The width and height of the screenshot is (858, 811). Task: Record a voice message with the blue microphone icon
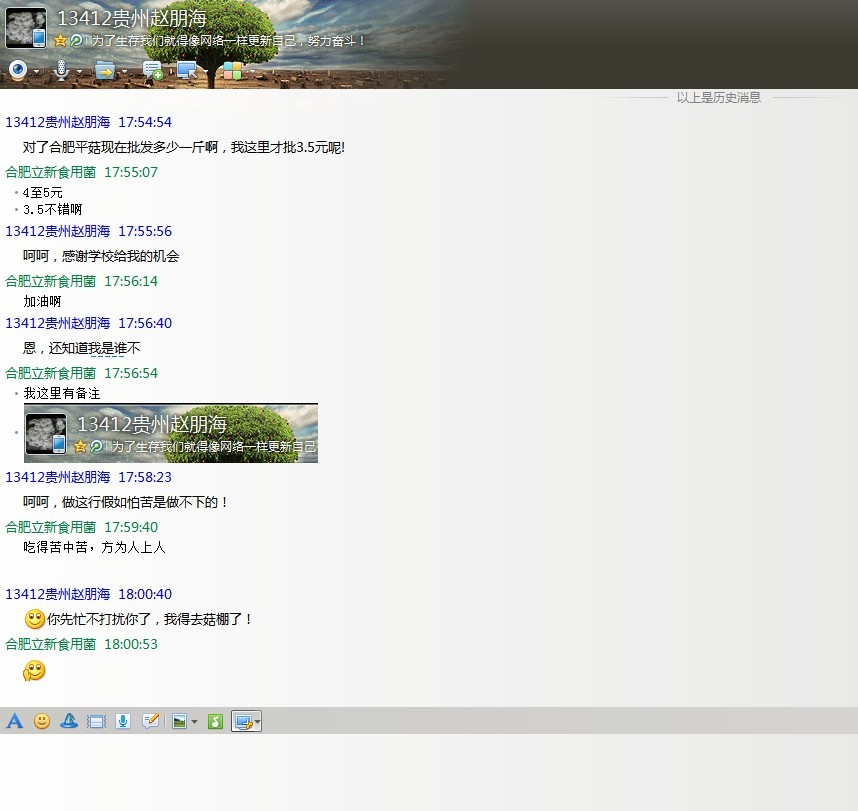click(123, 721)
